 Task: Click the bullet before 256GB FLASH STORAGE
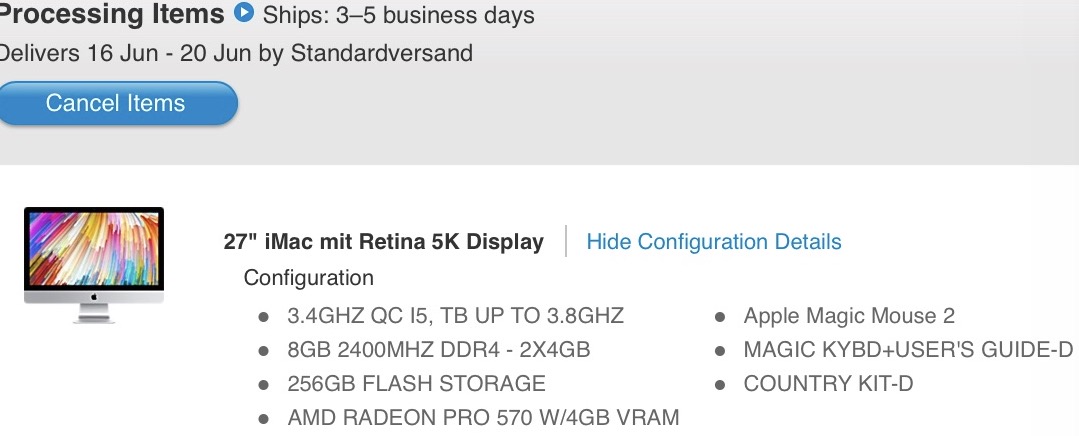(x=264, y=384)
